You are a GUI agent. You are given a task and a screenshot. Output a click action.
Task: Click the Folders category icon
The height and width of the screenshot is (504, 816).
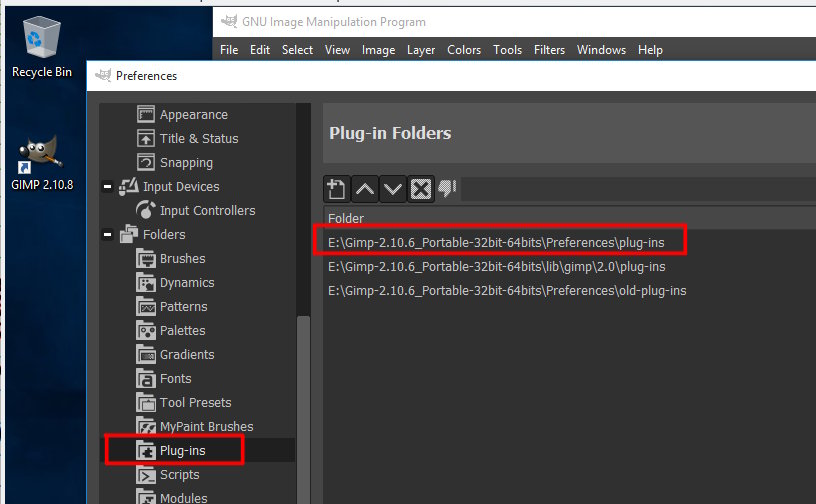point(129,234)
